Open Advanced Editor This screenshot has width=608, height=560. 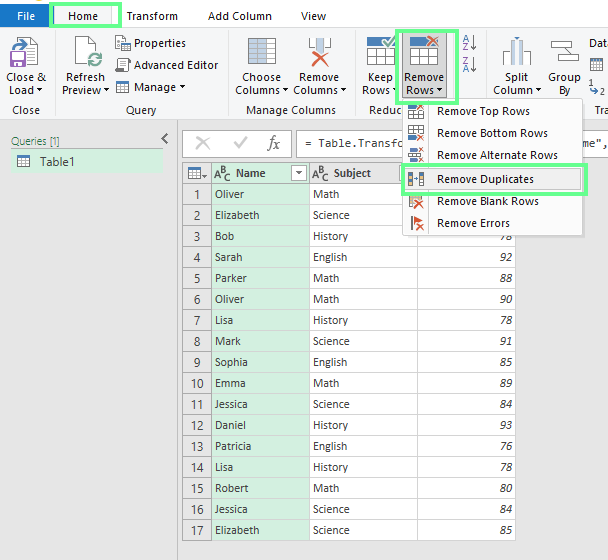coord(166,65)
